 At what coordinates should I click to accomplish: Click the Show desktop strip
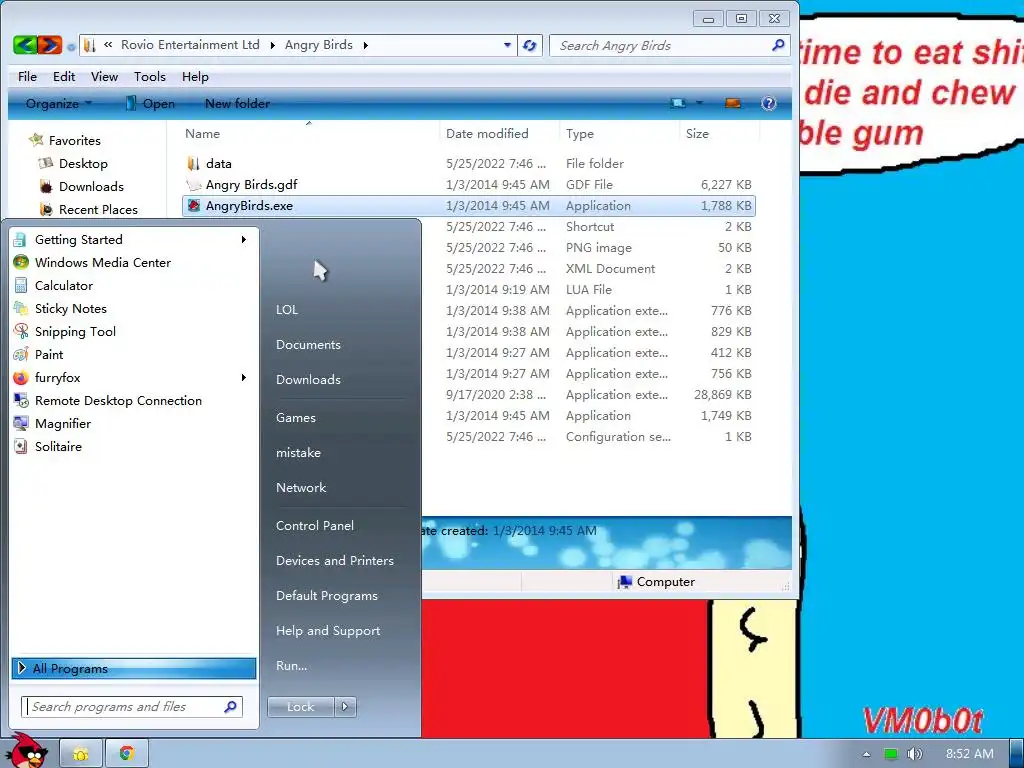coord(1016,754)
